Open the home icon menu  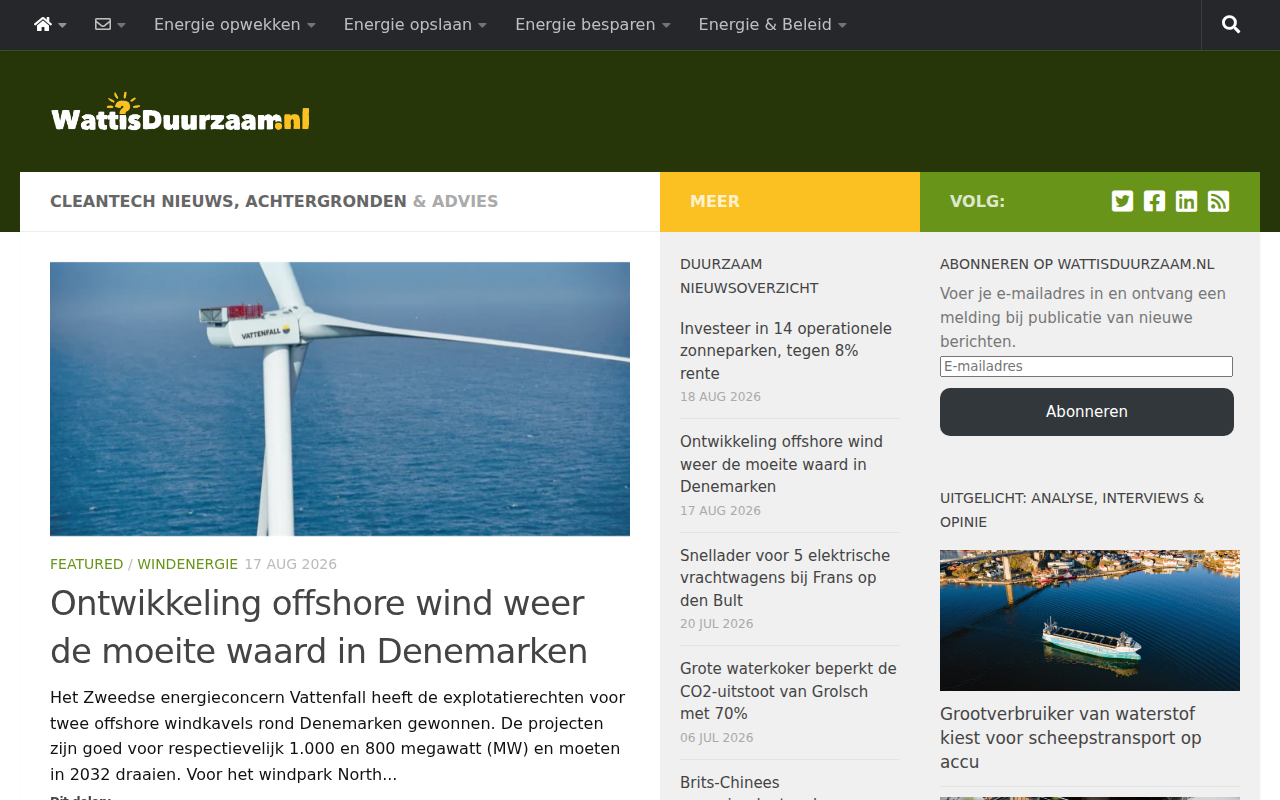point(50,25)
